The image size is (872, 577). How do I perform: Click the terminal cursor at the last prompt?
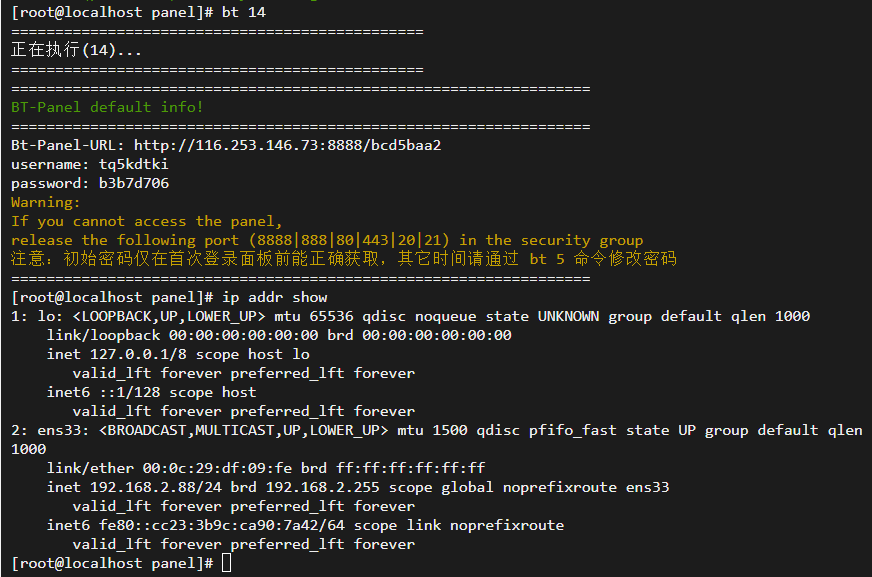point(227,563)
